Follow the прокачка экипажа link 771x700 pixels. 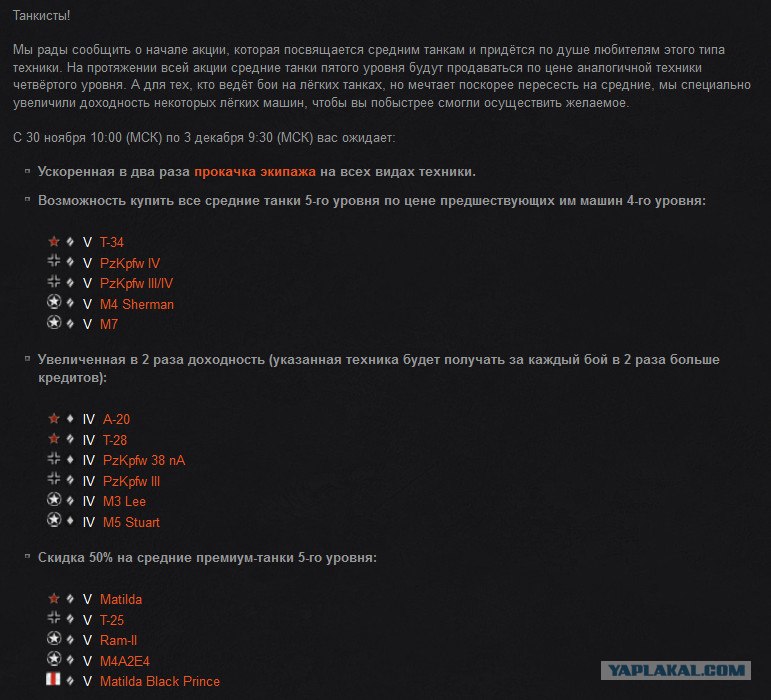pos(255,172)
